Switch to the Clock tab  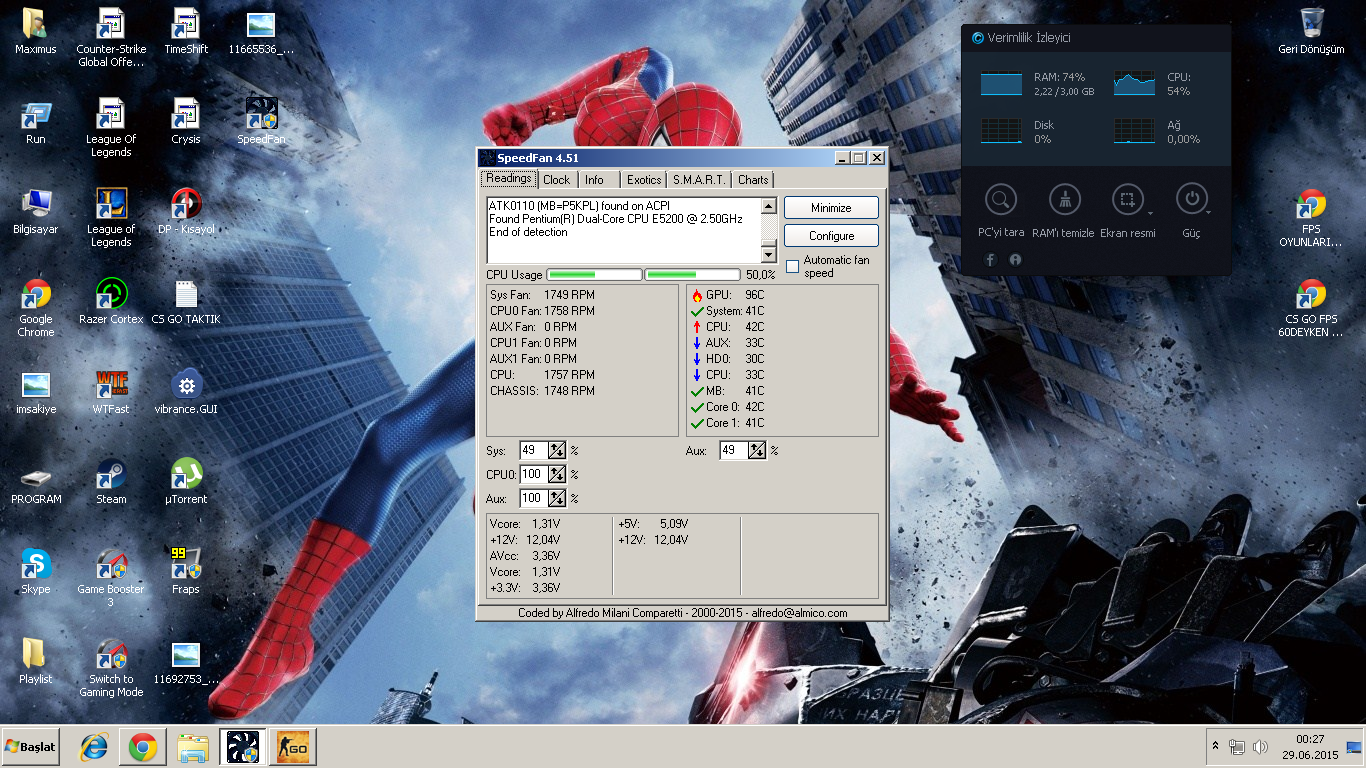tap(557, 180)
